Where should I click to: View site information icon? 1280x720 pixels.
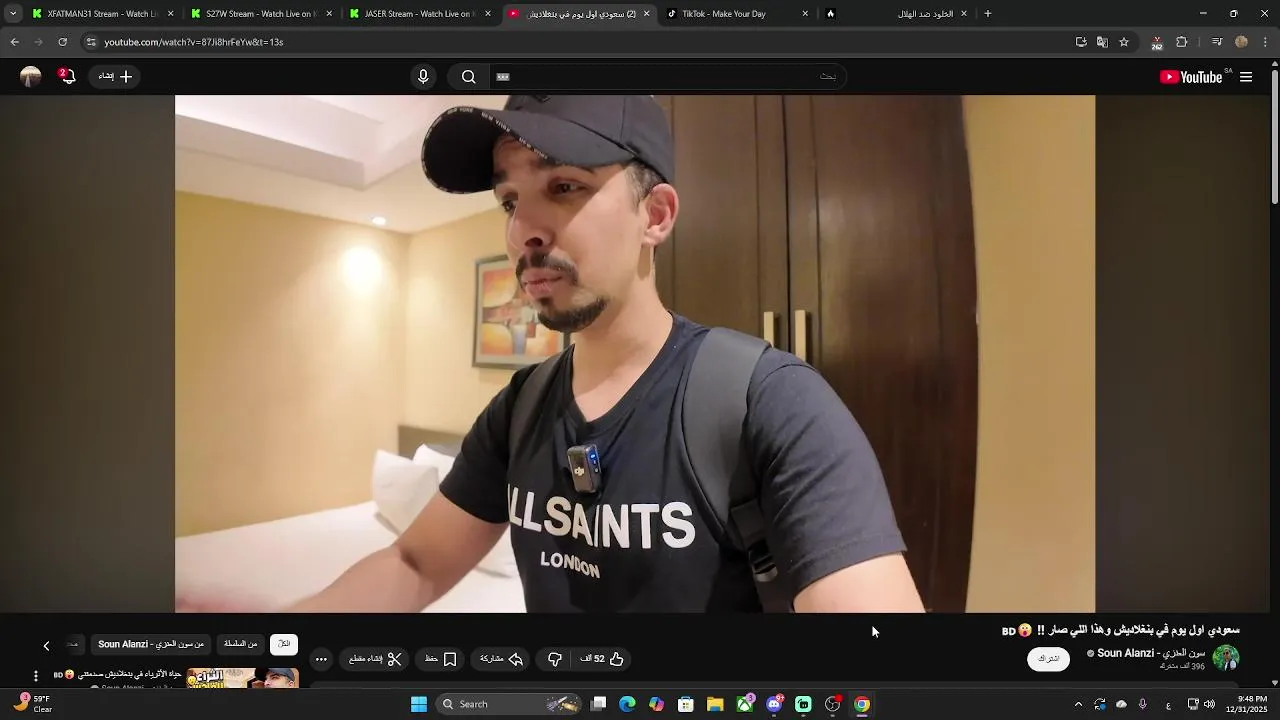(91, 42)
